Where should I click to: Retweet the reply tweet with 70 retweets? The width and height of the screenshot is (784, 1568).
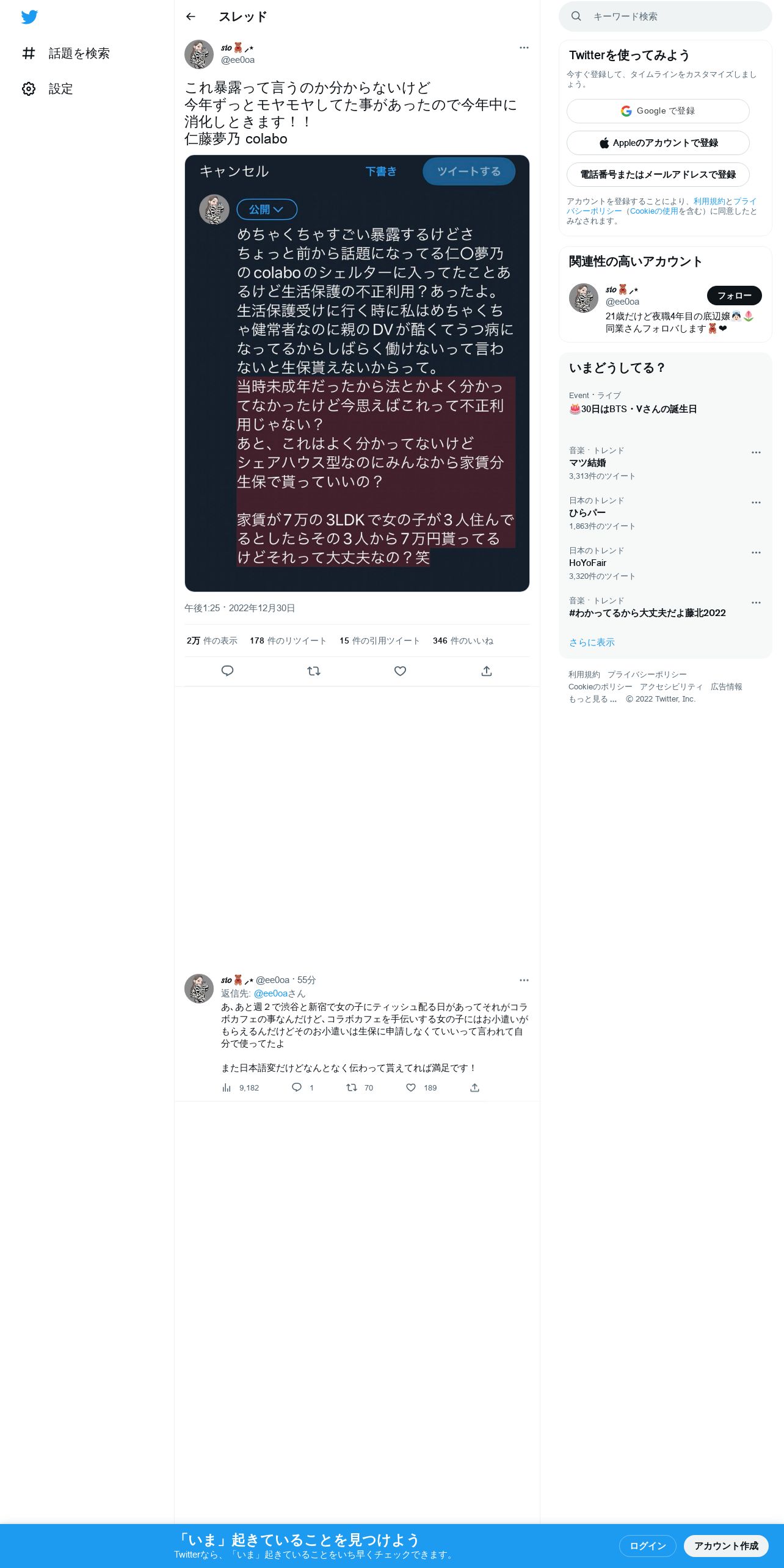coord(352,1087)
